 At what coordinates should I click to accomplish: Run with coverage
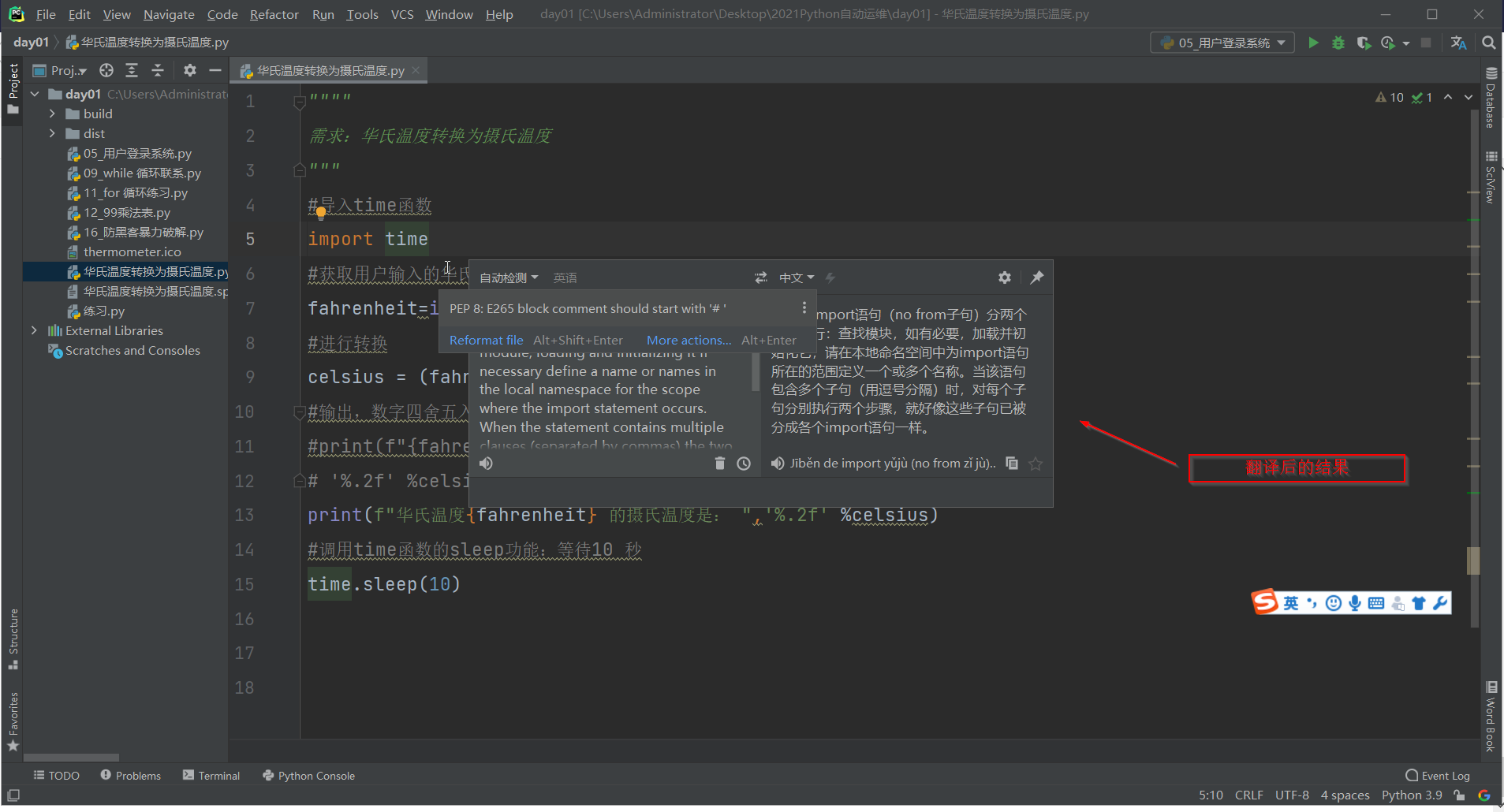click(x=1364, y=43)
